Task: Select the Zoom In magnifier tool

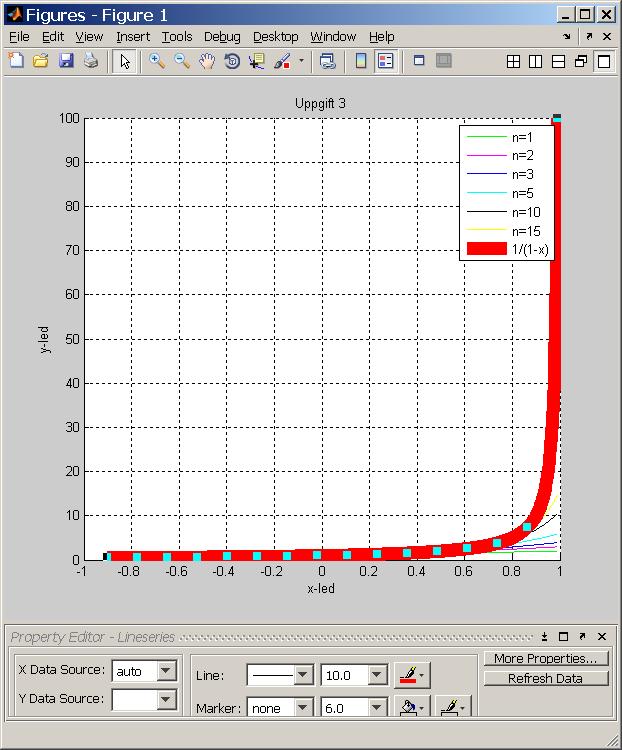Action: tap(156, 61)
